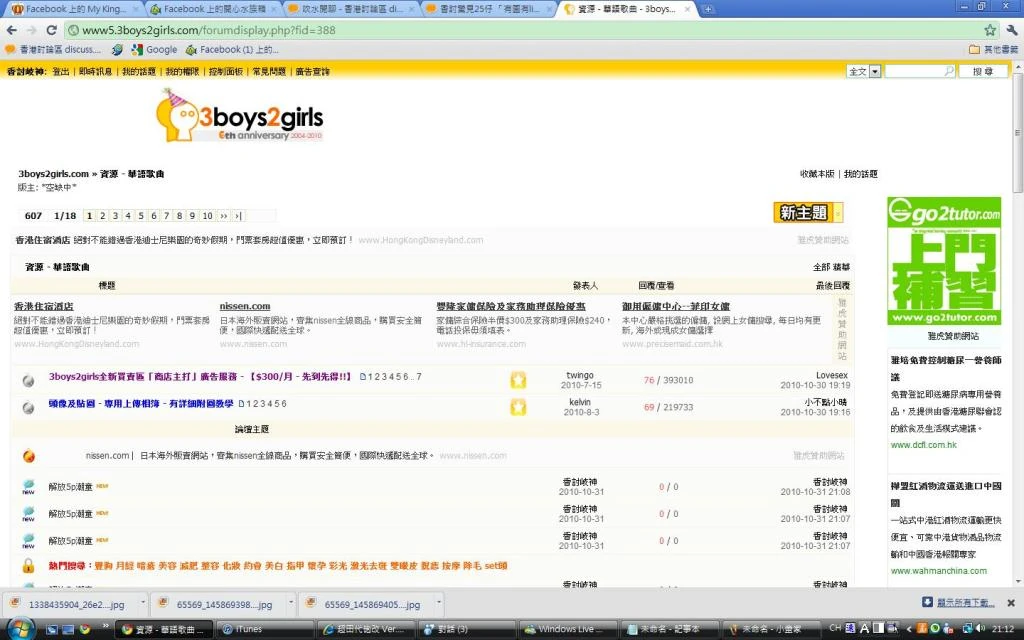The width and height of the screenshot is (1024, 640).
Task: Switch to 香討驚見25仔 tab
Action: click(x=488, y=9)
